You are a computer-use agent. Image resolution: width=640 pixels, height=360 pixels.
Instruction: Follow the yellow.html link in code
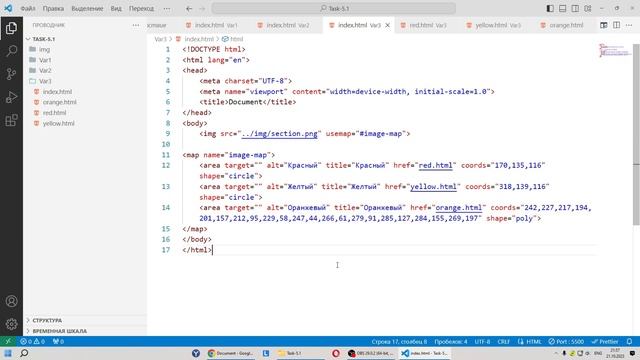433,187
